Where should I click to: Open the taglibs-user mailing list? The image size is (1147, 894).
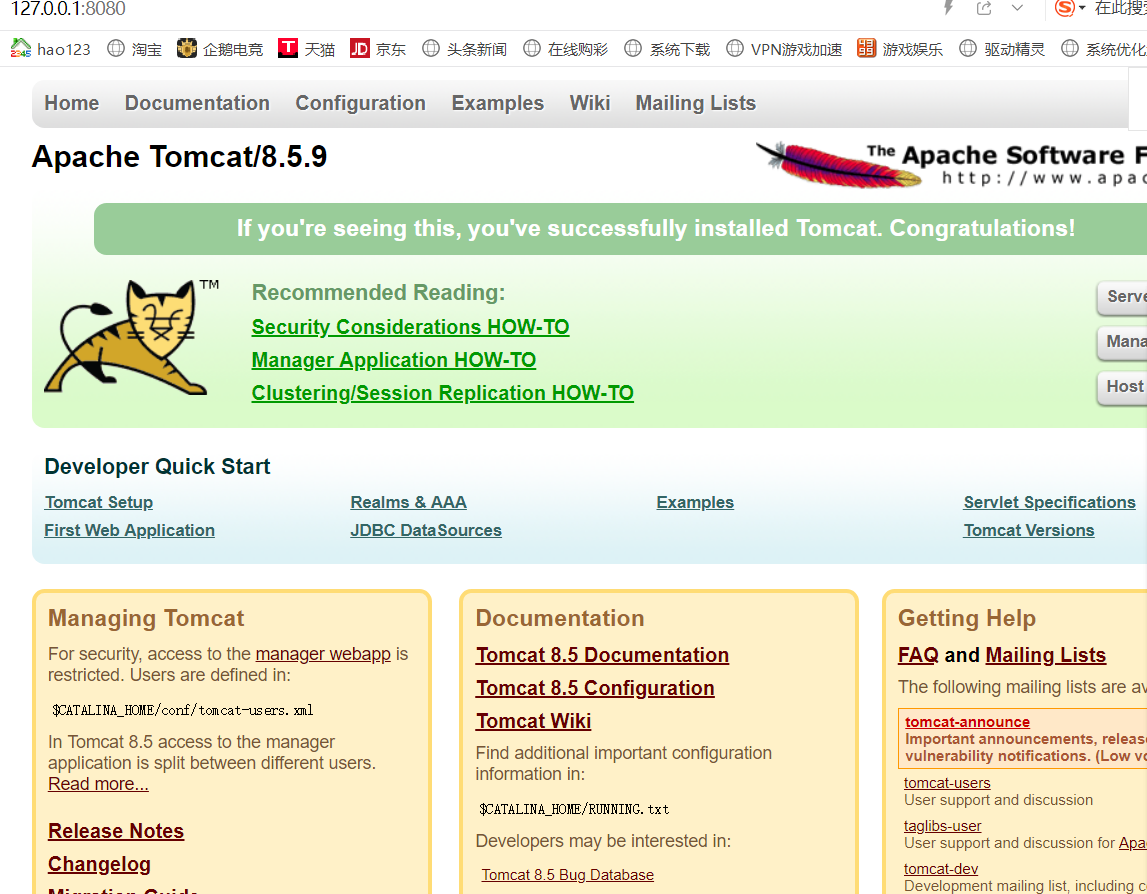pyautogui.click(x=943, y=826)
